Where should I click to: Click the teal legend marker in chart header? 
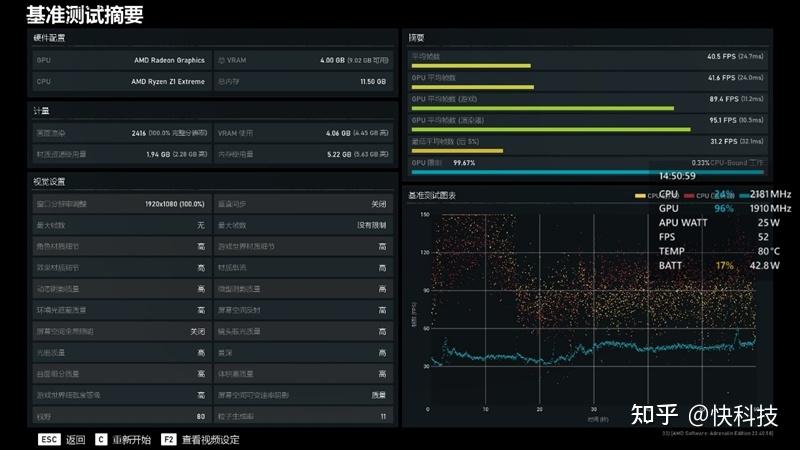click(744, 195)
